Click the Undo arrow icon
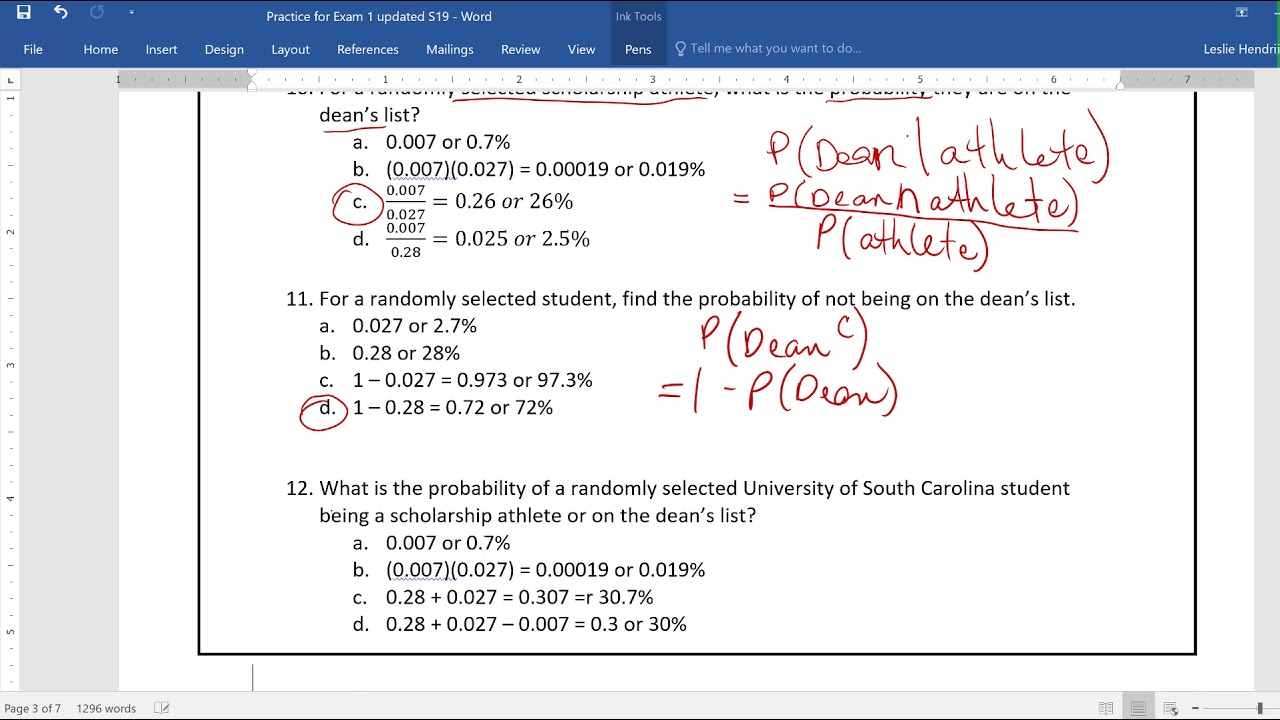Image resolution: width=1280 pixels, height=720 pixels. click(x=61, y=13)
